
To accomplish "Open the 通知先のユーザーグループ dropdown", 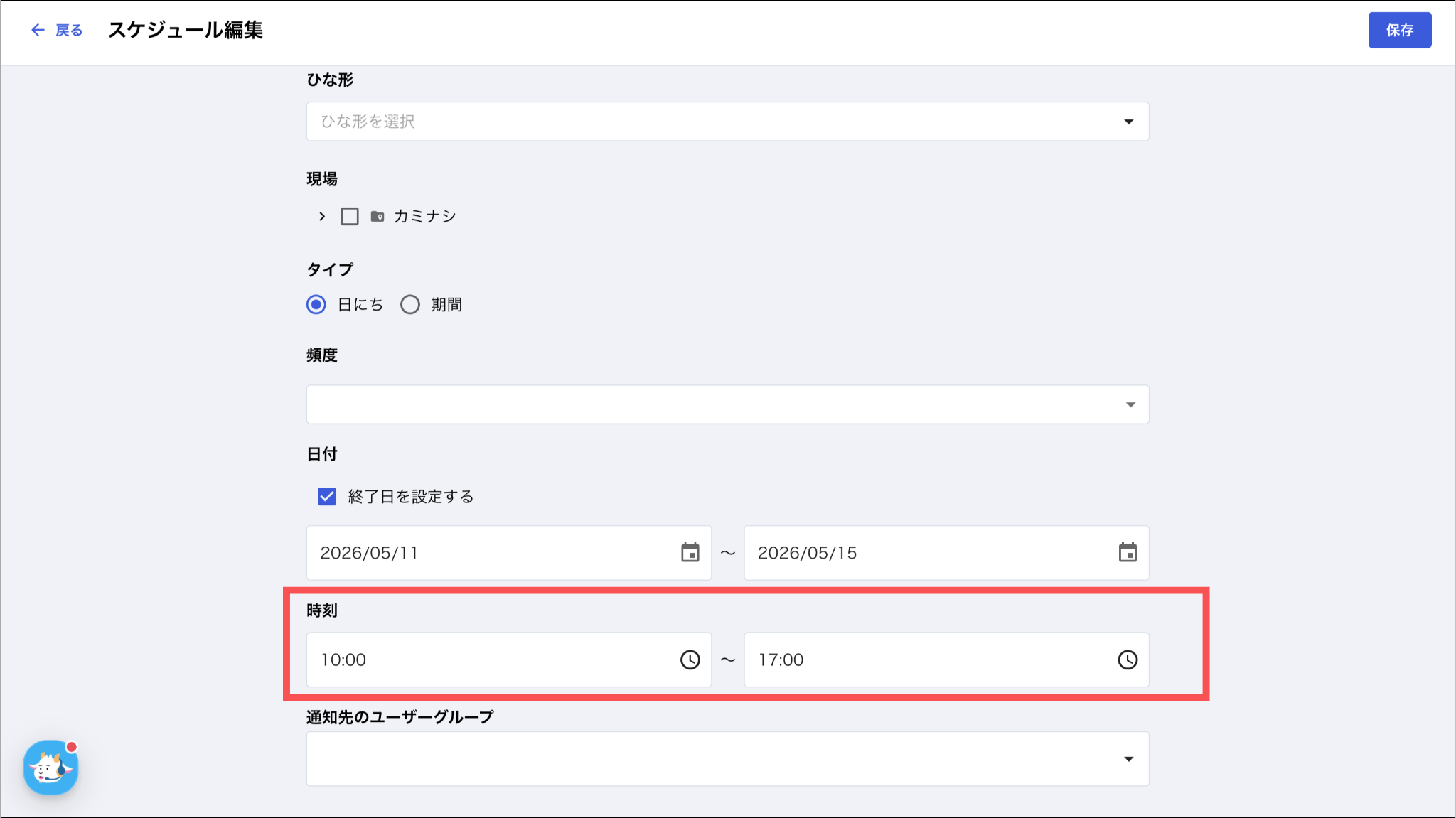I will coord(727,758).
